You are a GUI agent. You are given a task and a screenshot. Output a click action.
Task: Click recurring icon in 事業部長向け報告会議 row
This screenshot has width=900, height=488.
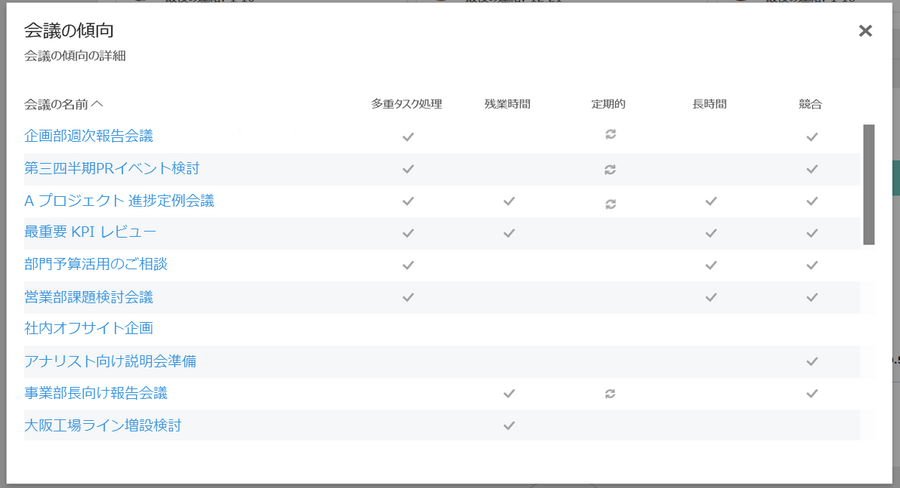click(x=610, y=394)
